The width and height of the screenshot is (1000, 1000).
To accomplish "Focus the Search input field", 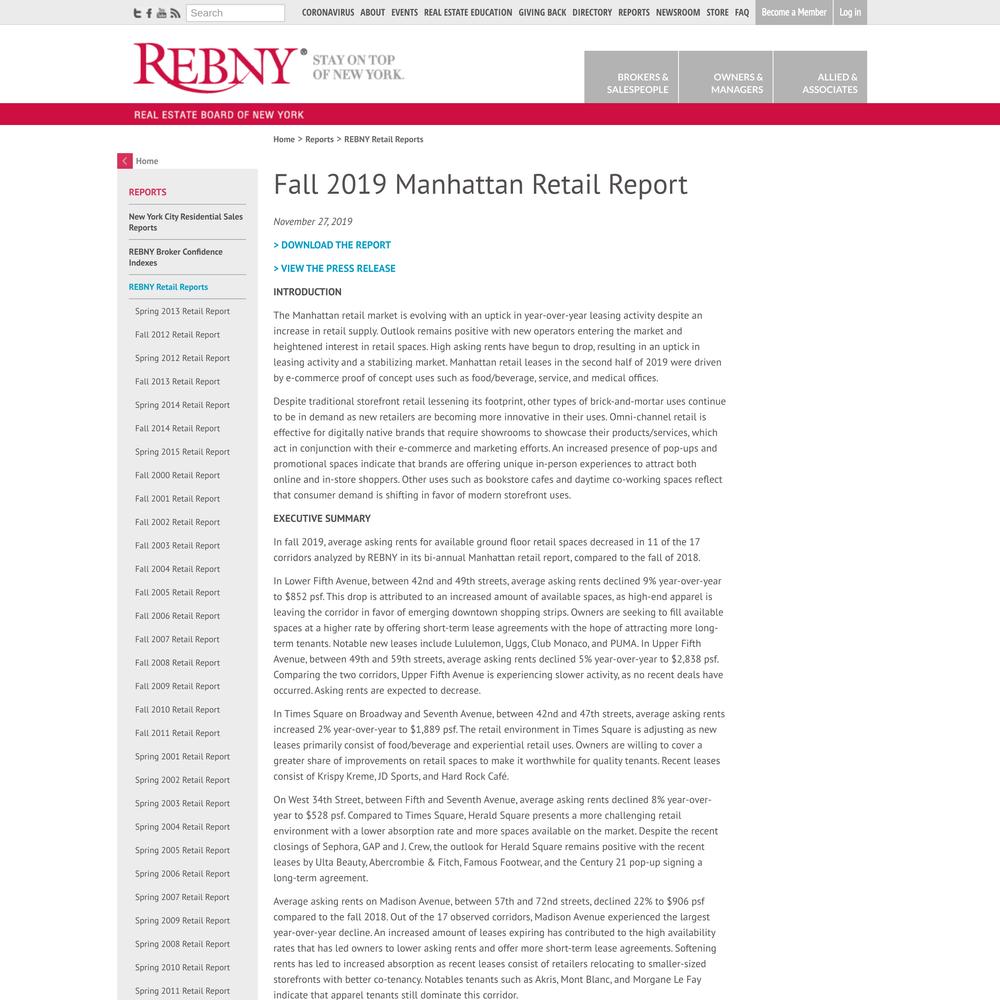I will click(x=235, y=13).
